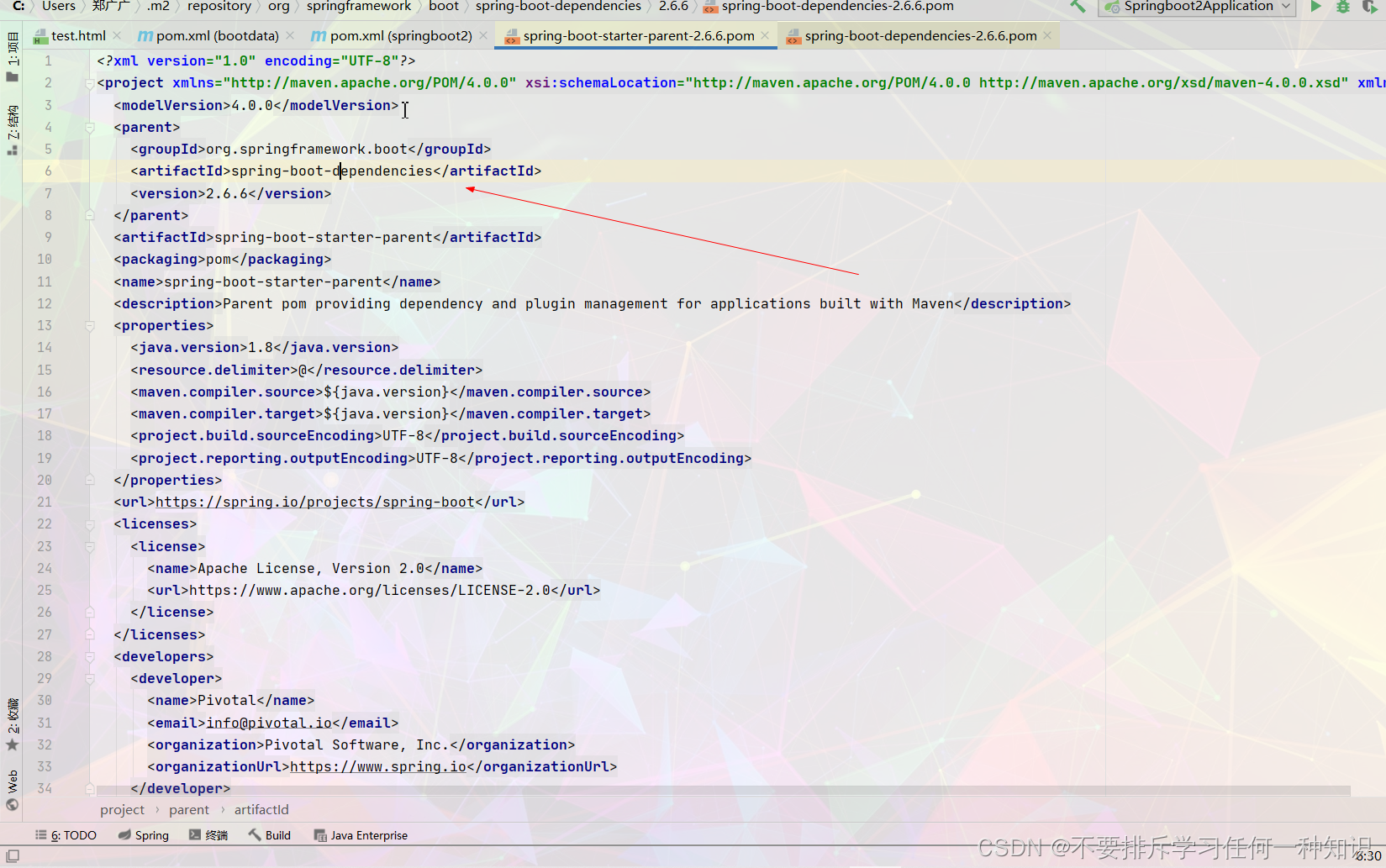Click 'Users' in path breadcrumb
The image size is (1386, 868).
[x=59, y=6]
